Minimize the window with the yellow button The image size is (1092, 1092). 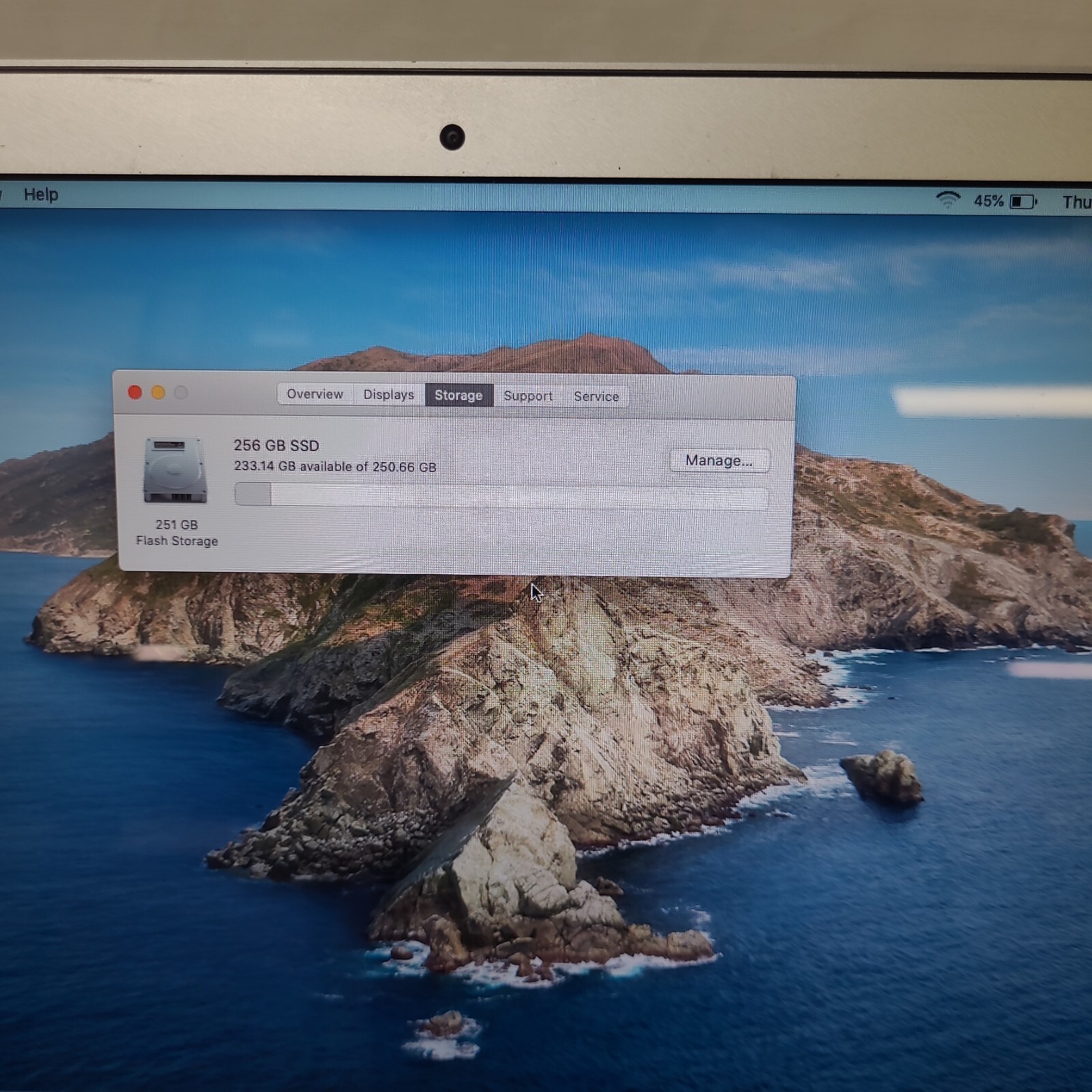tap(158, 392)
